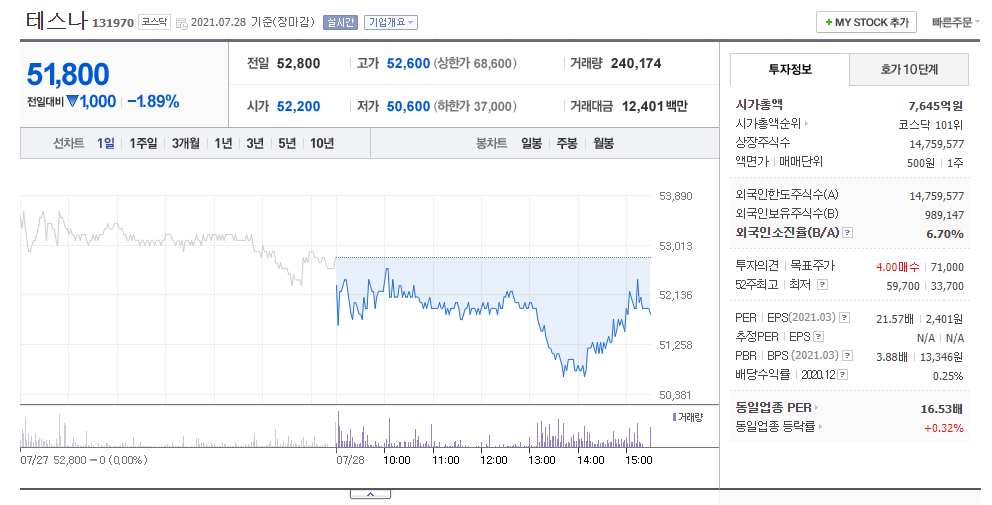
Task: Click the 전일 value 52,800
Action: (299, 63)
